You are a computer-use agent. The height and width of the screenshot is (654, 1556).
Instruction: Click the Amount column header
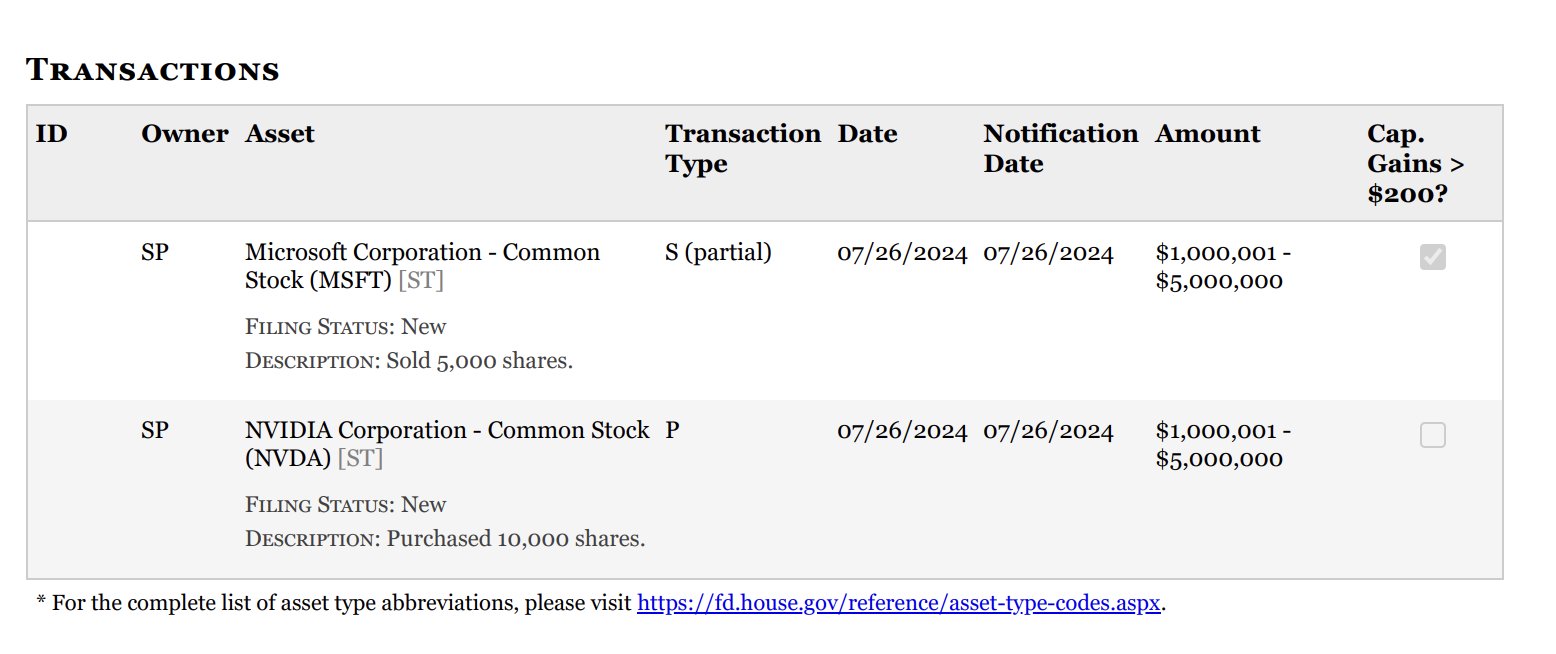(1207, 134)
